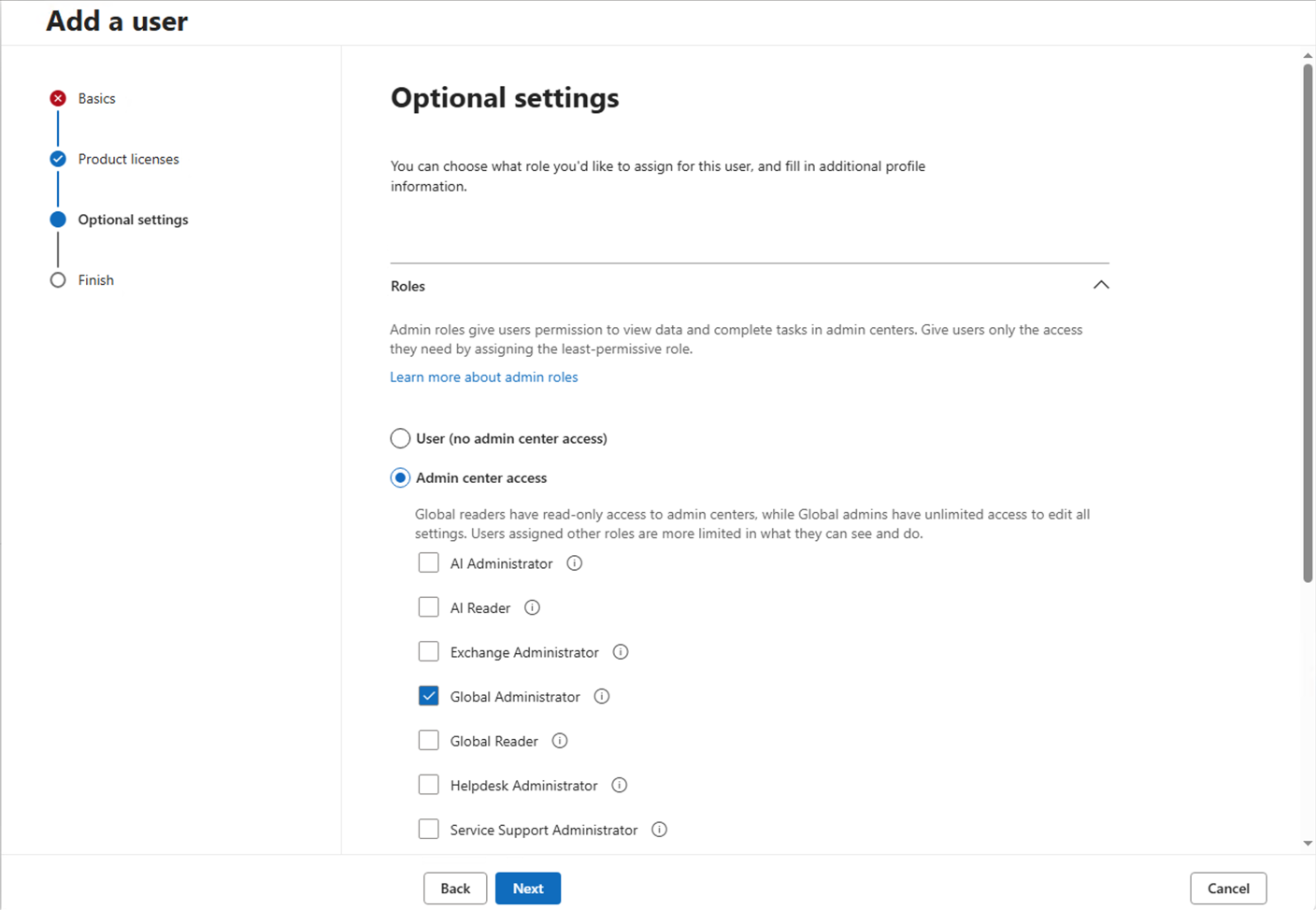Viewport: 1316px width, 910px height.
Task: Click the blue dot for Optional settings step
Action: [x=58, y=220]
